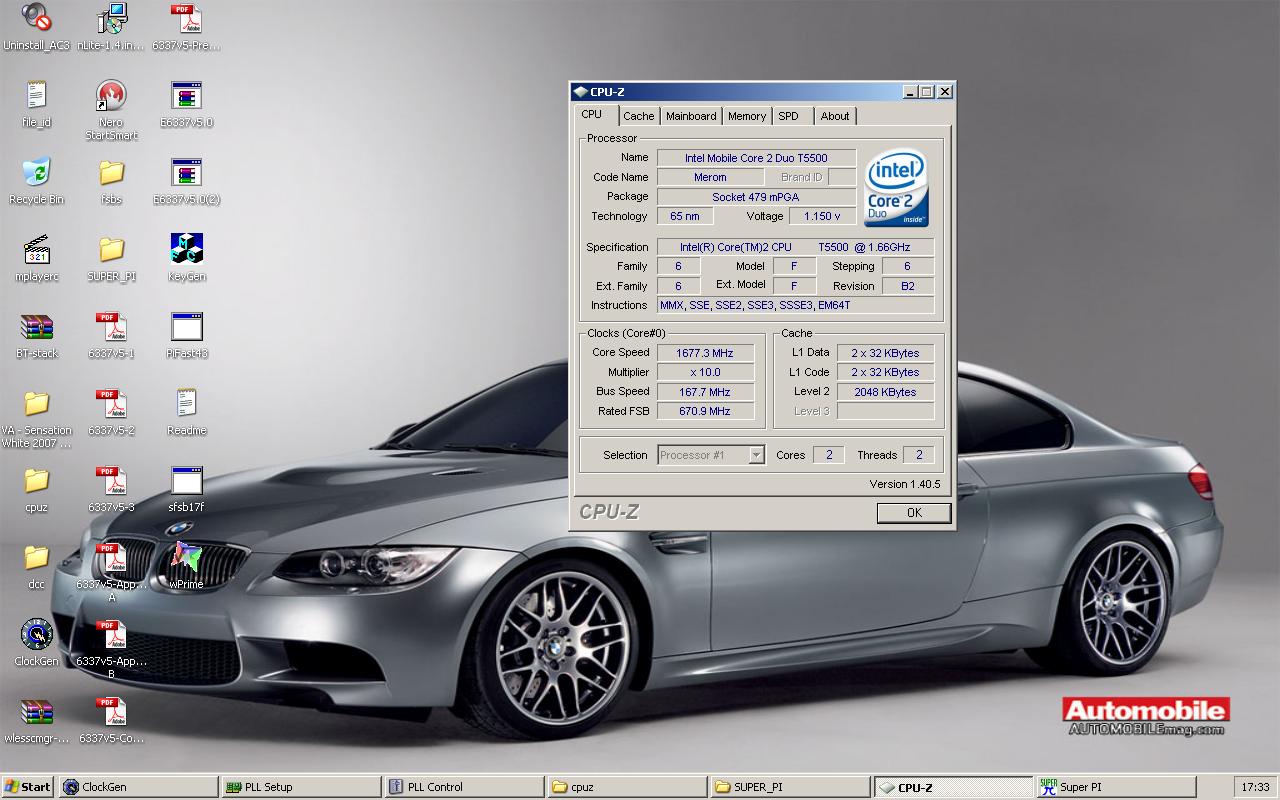Click the CPU-Z taskbar button
This screenshot has width=1280, height=800.
click(x=953, y=787)
